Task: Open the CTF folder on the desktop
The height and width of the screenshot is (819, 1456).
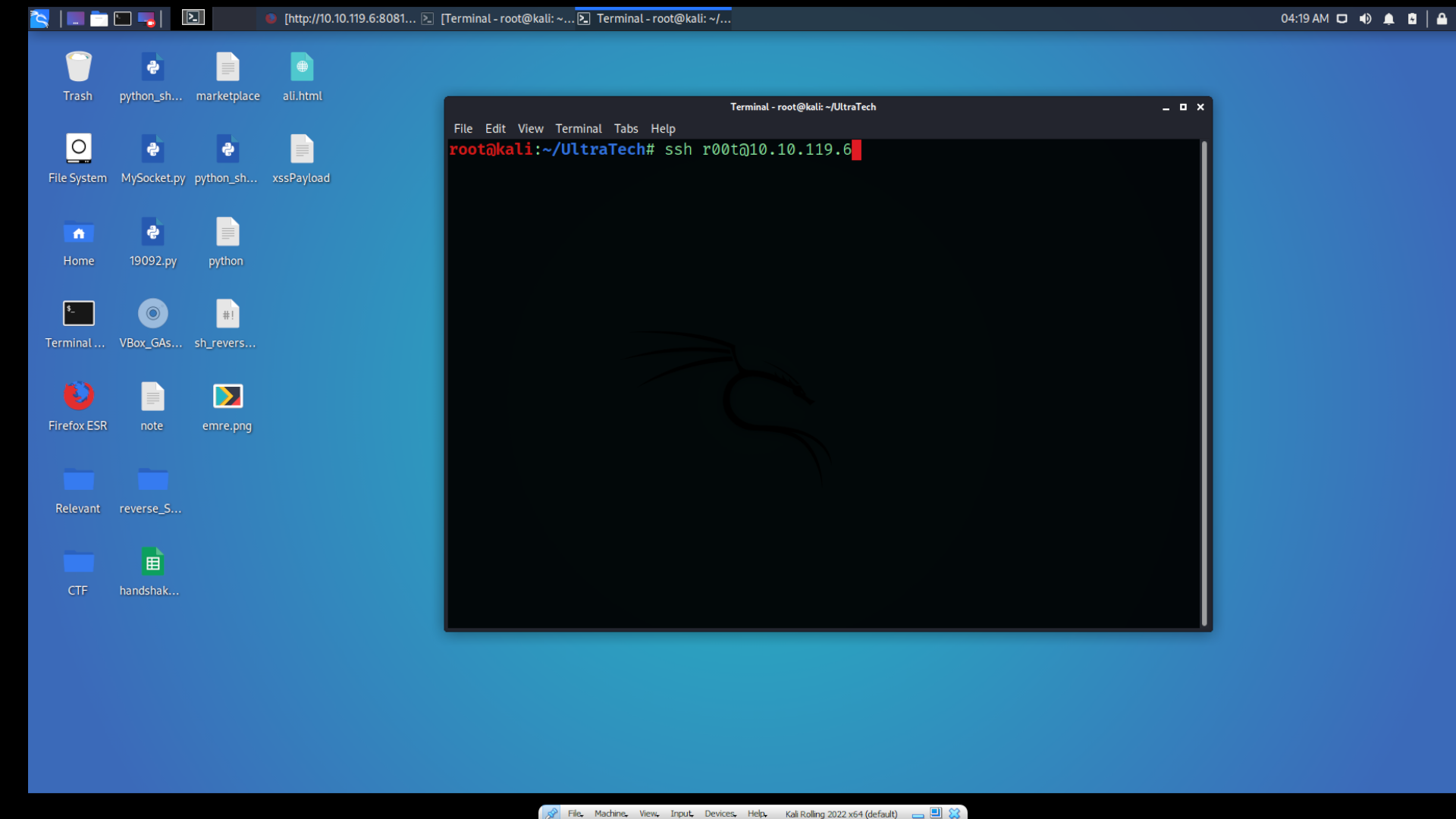Action: click(78, 561)
